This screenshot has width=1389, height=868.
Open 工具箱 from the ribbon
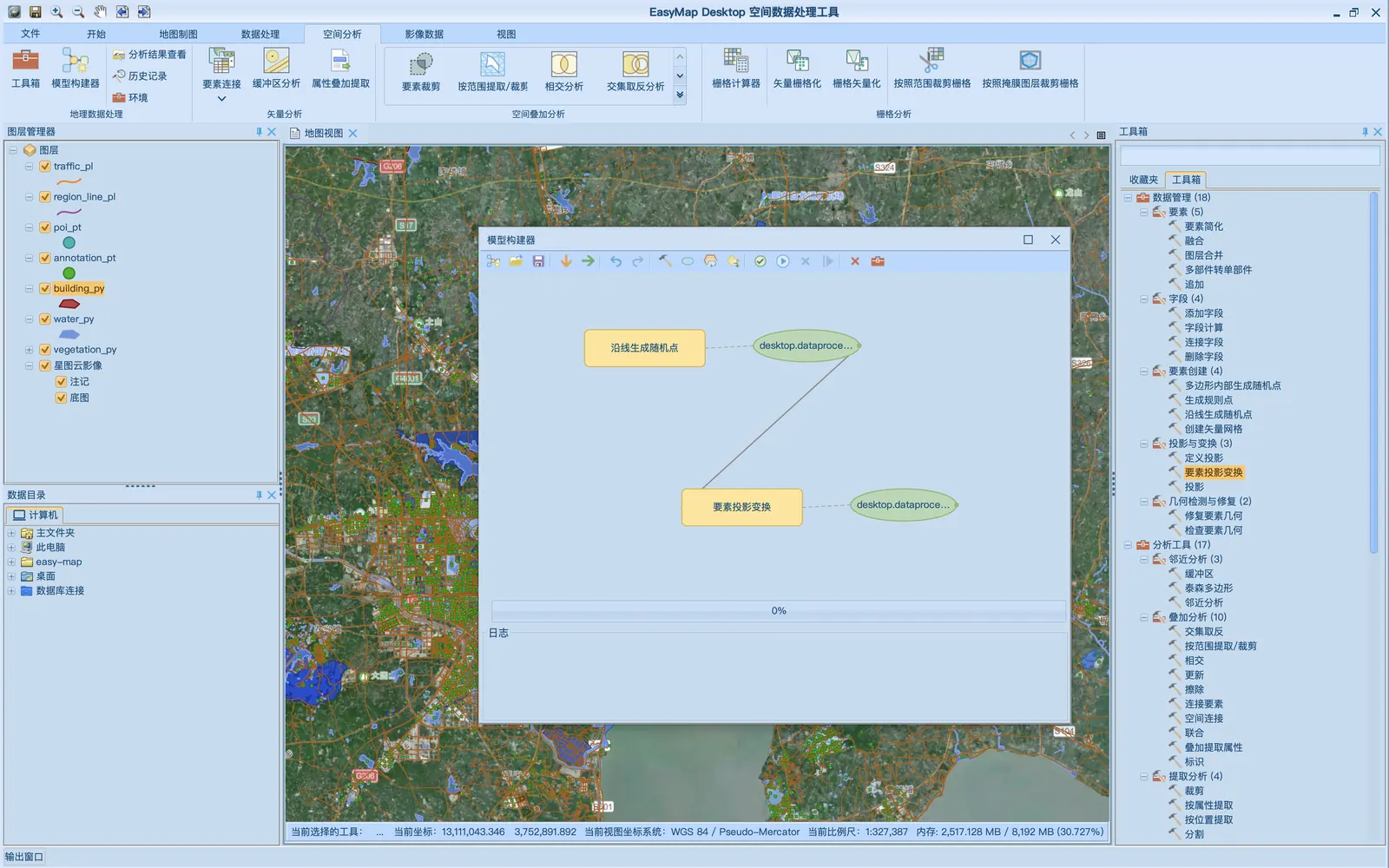coord(25,69)
